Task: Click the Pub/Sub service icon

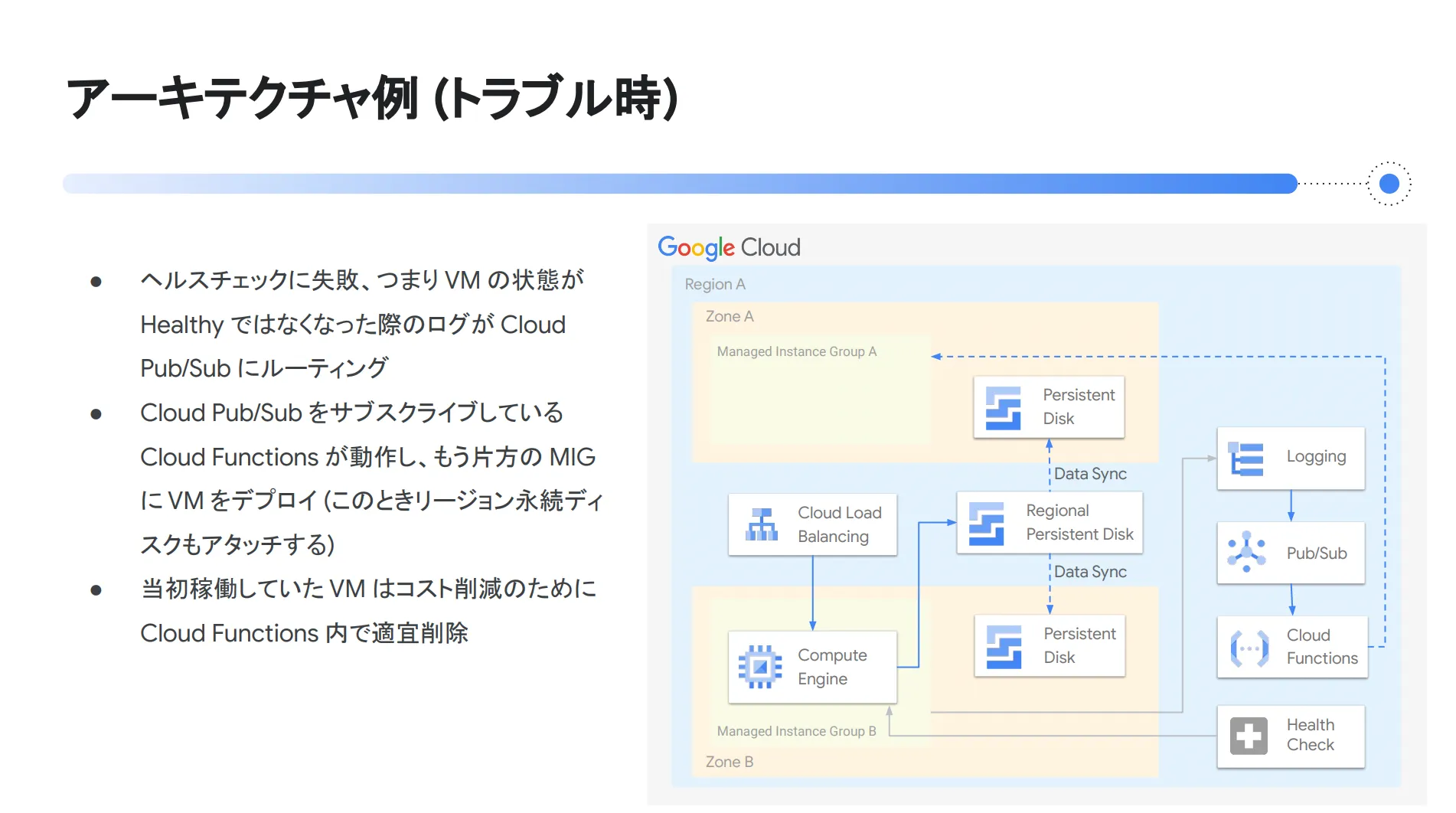Action: (x=1247, y=552)
